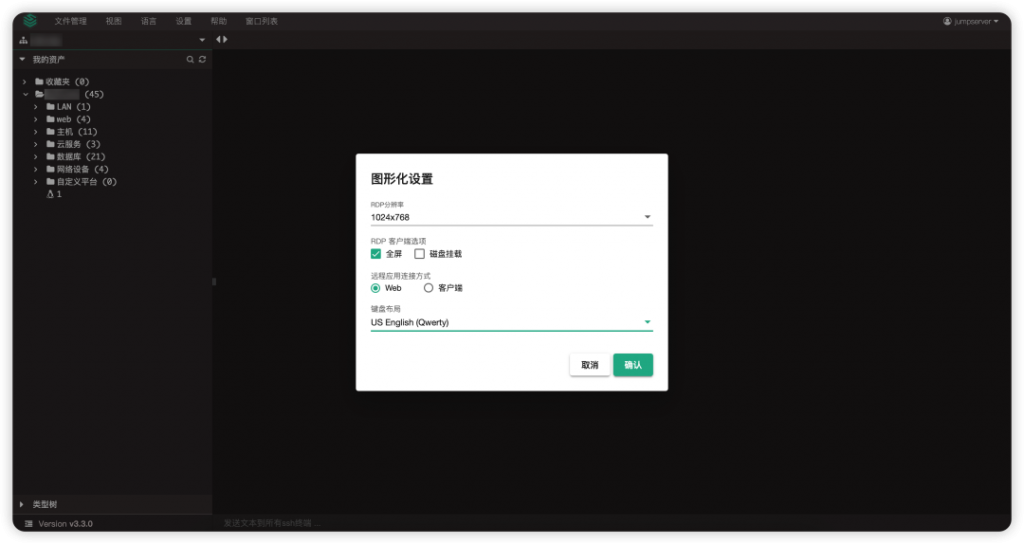
Task: Open the jumpserver user account dropdown
Action: [x=970, y=22]
